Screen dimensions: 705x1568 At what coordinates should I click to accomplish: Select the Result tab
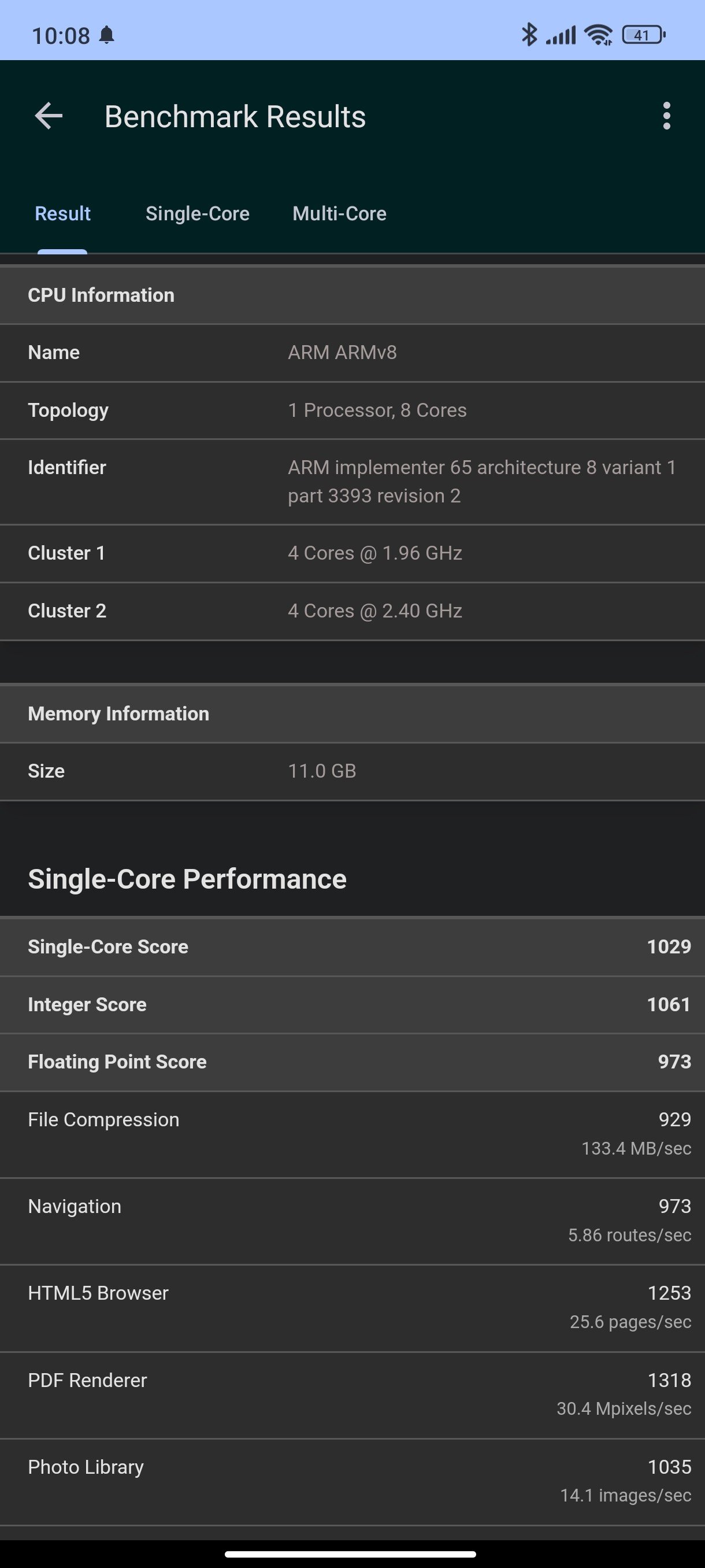pyautogui.click(x=62, y=214)
